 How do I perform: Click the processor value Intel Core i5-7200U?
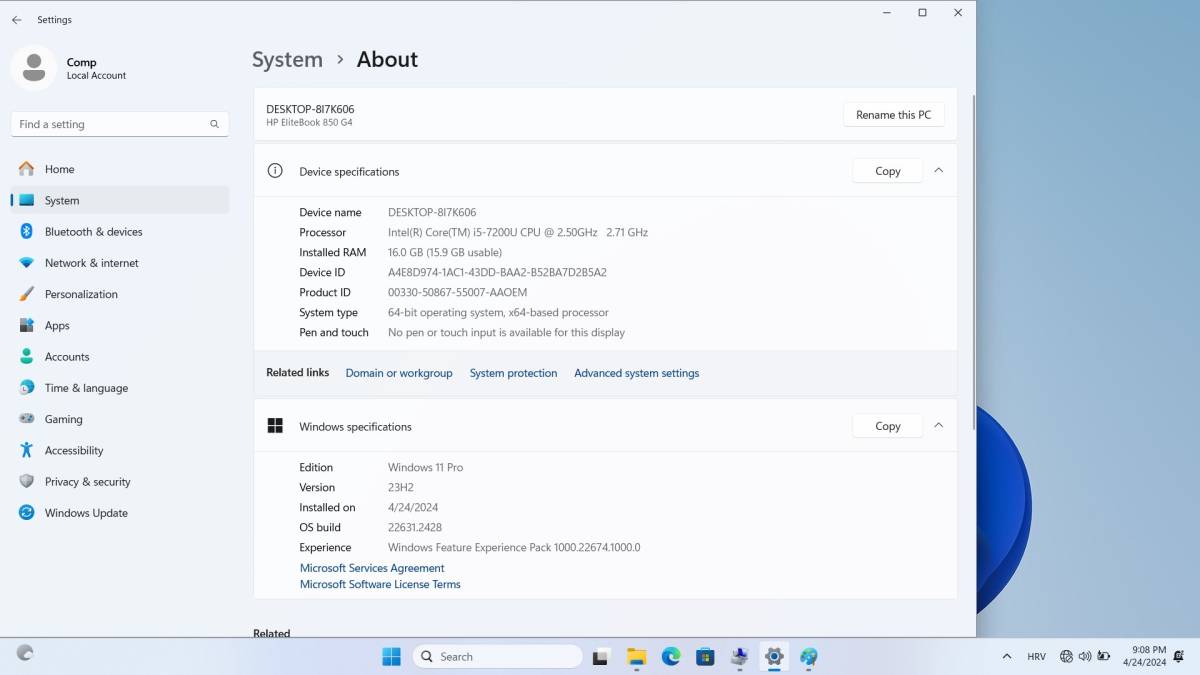pos(518,232)
